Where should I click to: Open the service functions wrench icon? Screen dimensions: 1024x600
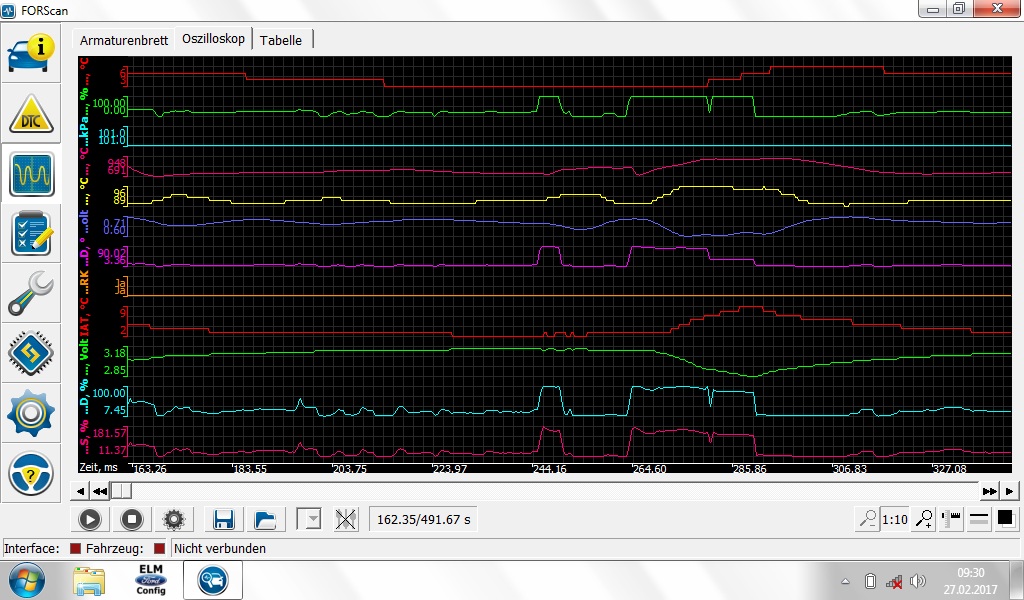(31, 293)
